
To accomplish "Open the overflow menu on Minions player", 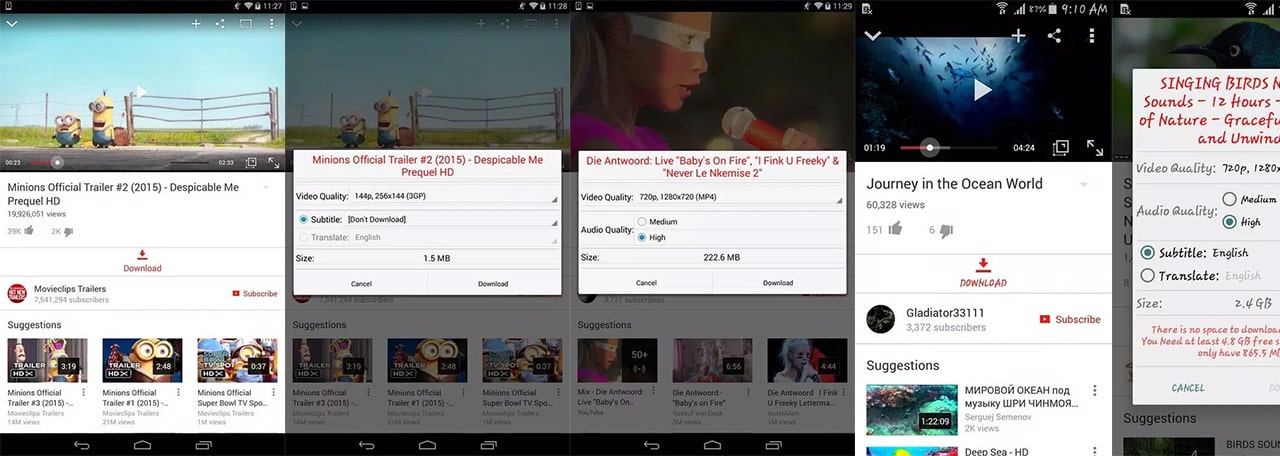I will 271,23.
